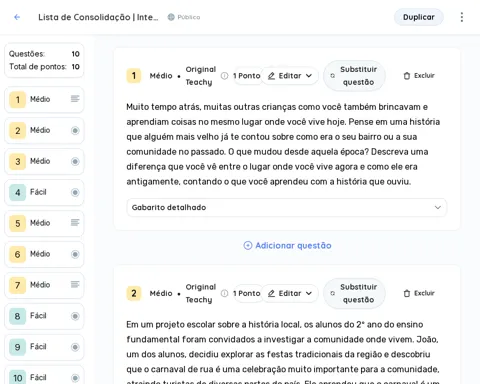
Task: Click the refresh icon in question 1 Substituir
Action: (x=332, y=76)
